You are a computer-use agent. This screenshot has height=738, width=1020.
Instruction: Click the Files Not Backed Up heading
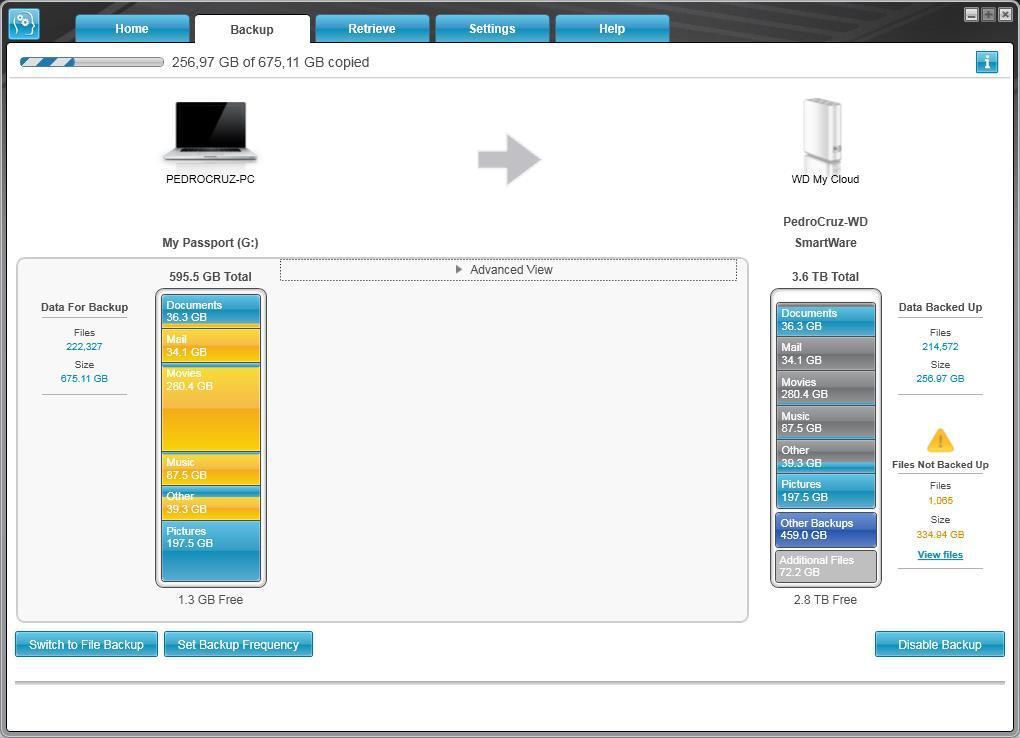tap(940, 465)
